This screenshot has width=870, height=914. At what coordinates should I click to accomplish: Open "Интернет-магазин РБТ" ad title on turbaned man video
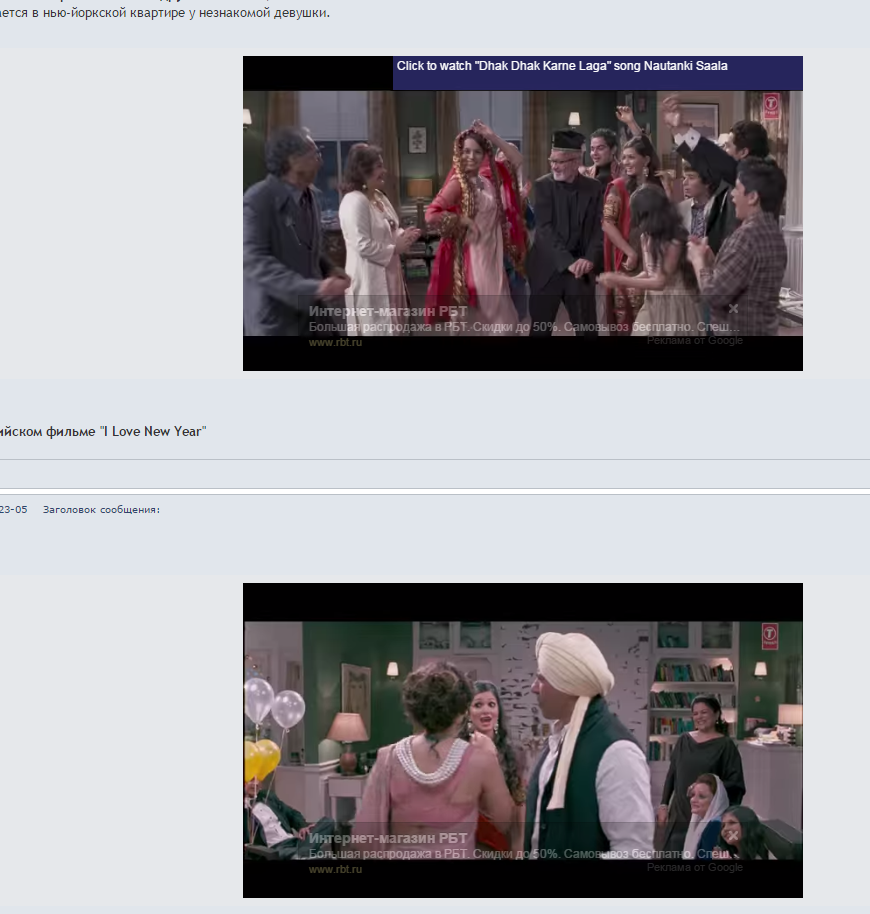pyautogui.click(x=388, y=838)
